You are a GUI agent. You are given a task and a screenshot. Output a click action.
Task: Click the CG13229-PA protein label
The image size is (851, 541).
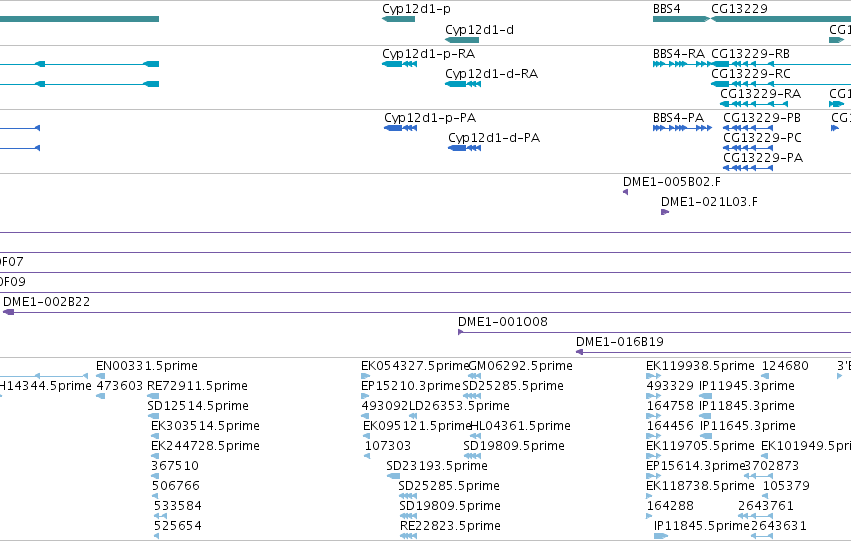763,158
